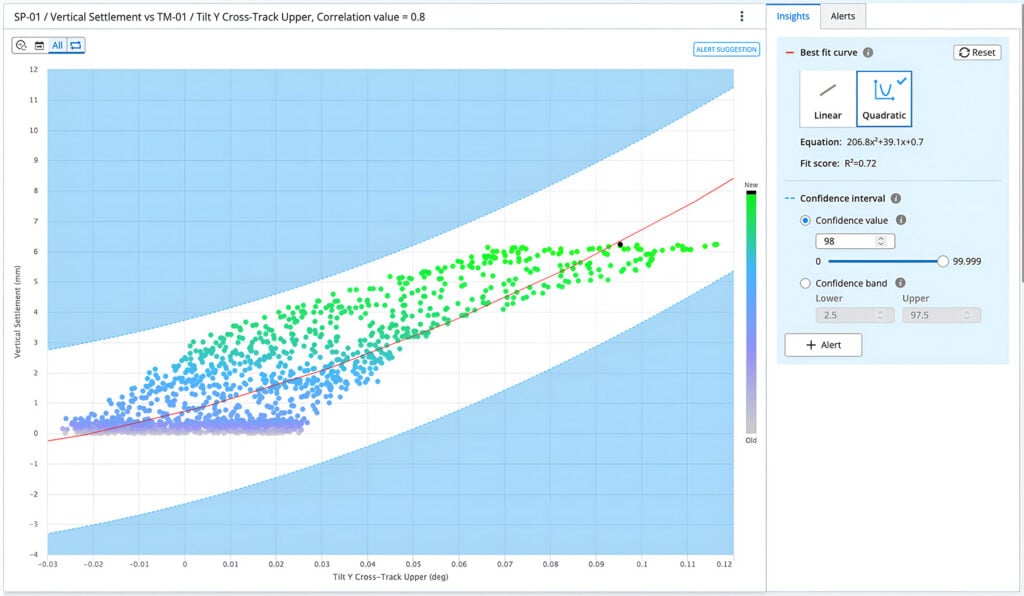Switch to the Insights tab
This screenshot has height=596, width=1024.
point(793,16)
